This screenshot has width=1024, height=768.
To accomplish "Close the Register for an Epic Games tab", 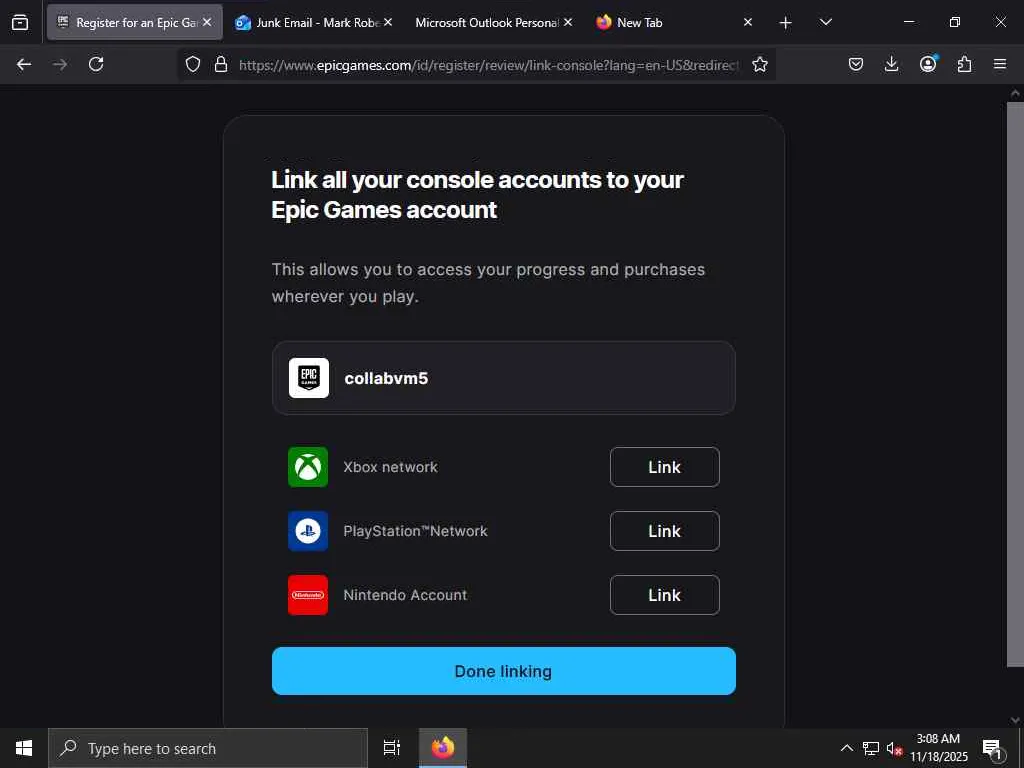I will 207,22.
